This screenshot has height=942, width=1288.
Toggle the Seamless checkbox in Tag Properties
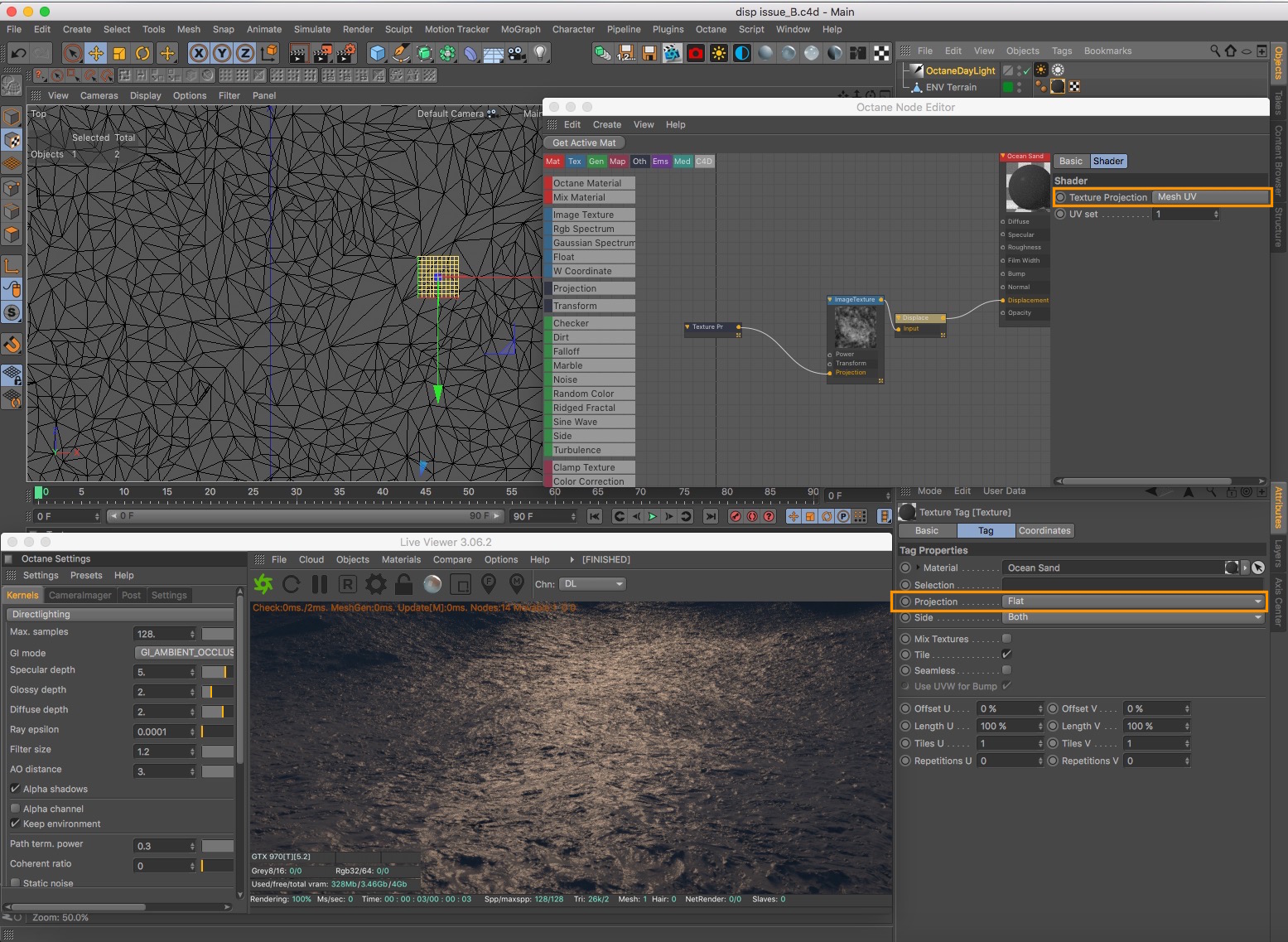click(1006, 670)
